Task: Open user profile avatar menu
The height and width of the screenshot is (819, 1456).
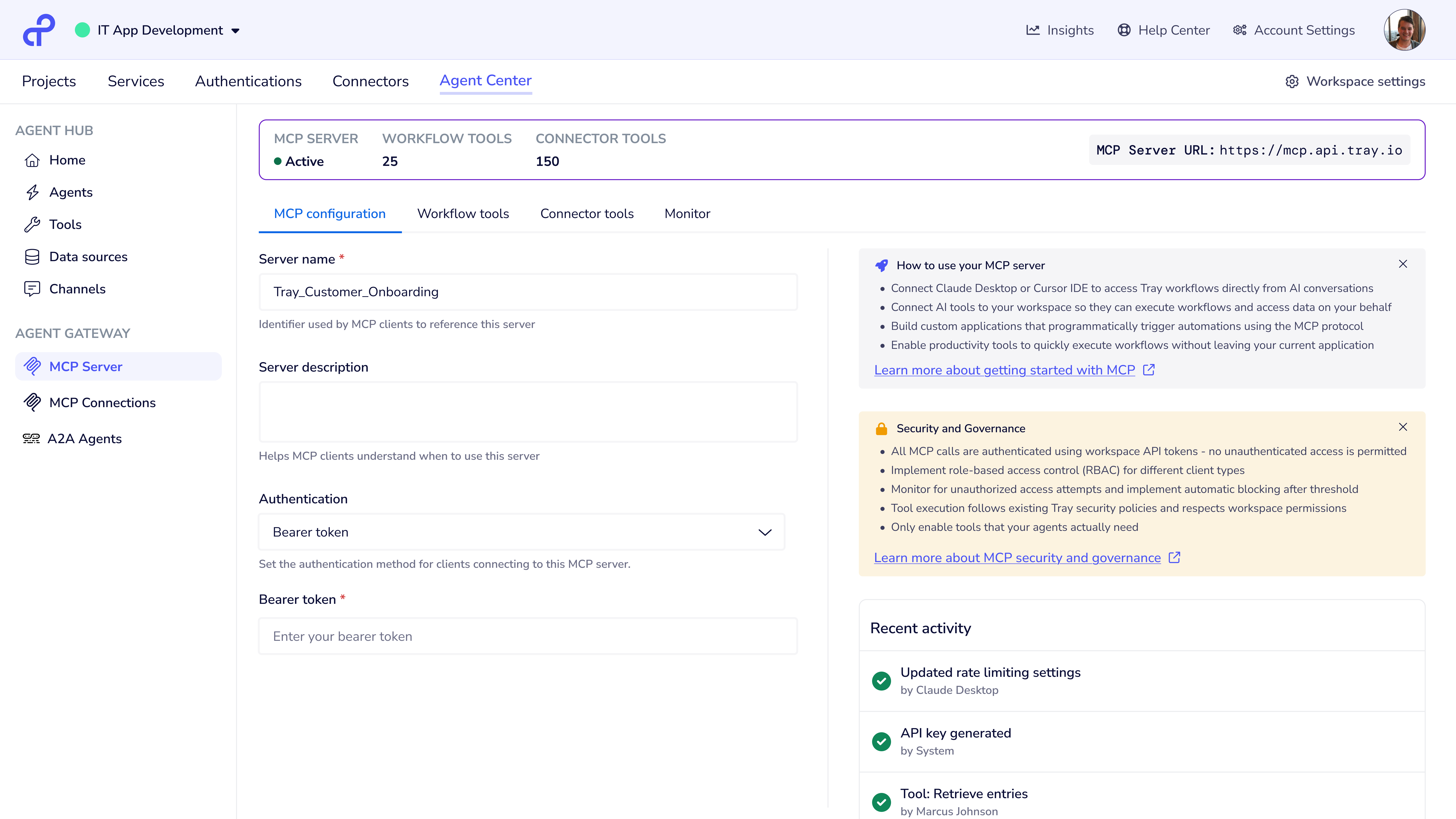Action: [x=1404, y=30]
